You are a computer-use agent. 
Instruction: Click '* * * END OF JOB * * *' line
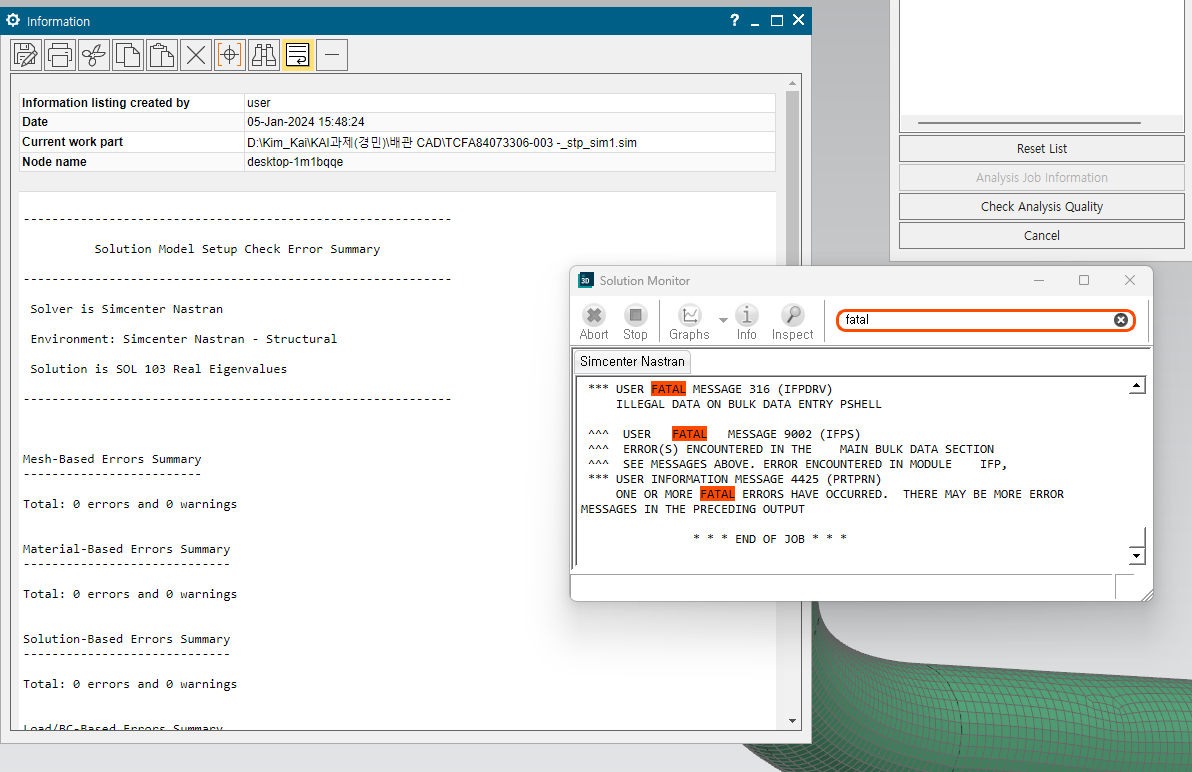coord(769,539)
